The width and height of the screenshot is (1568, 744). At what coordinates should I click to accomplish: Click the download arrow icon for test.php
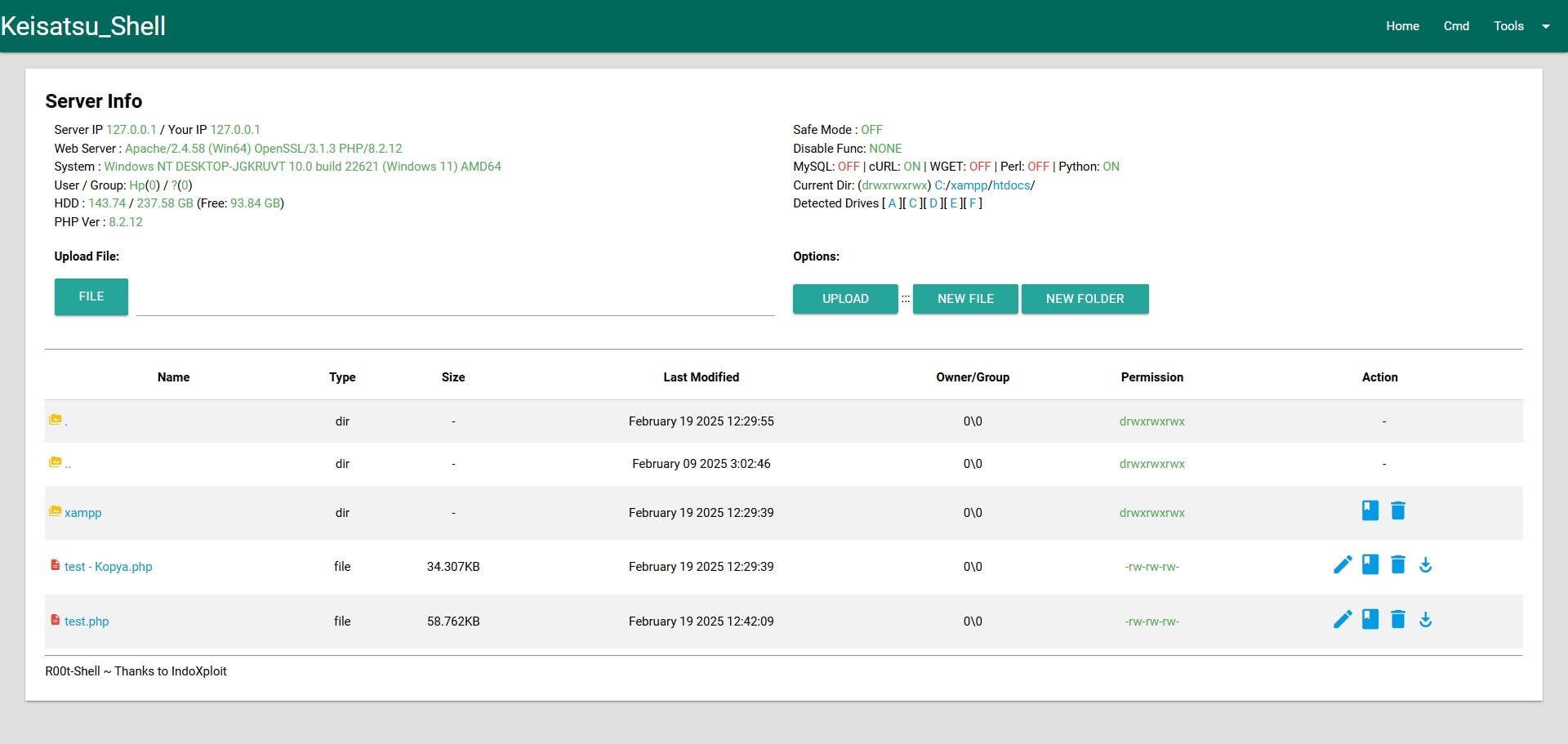pyautogui.click(x=1425, y=620)
